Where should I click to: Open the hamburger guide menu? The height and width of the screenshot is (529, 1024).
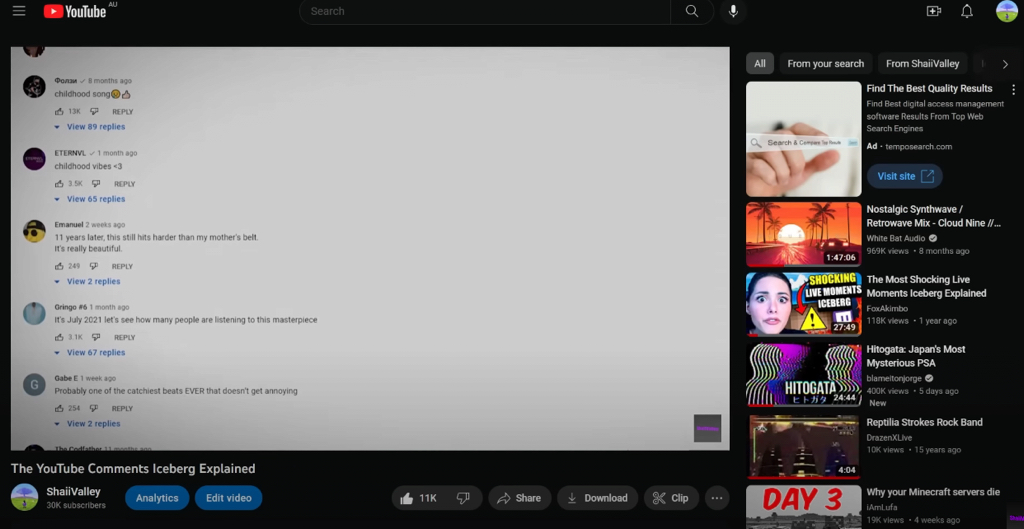pos(19,11)
